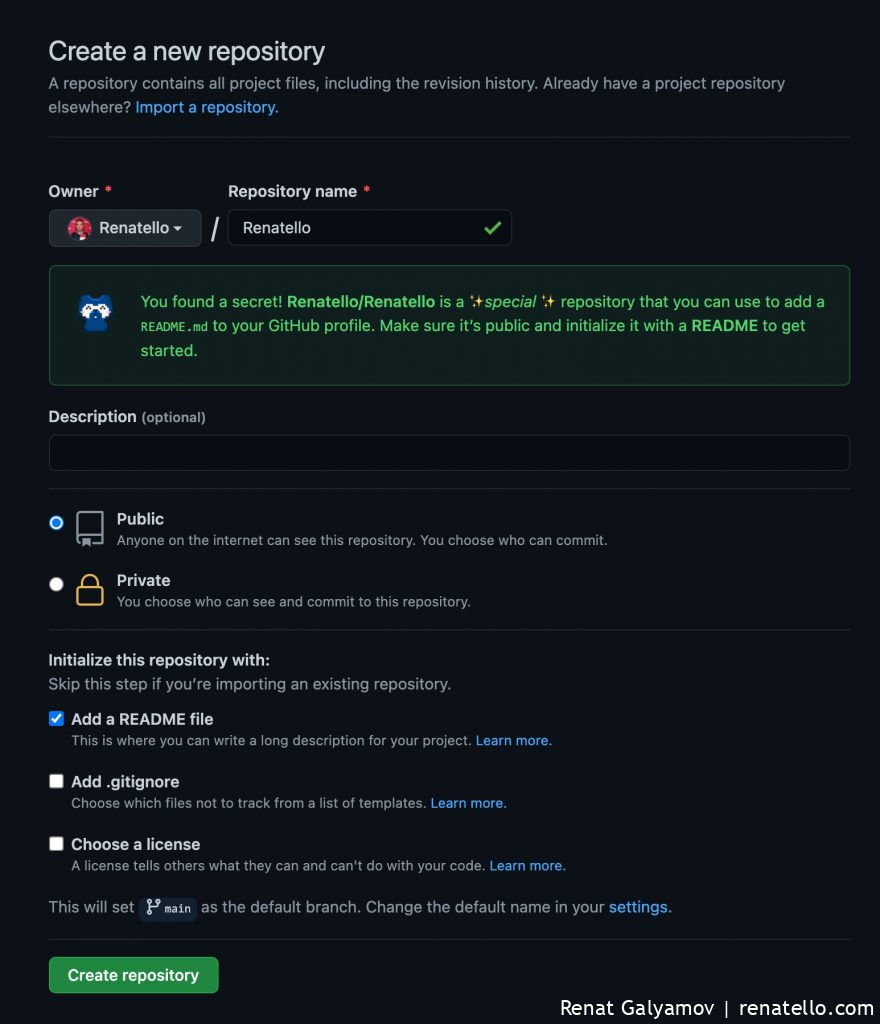Open the Owner dropdown selector
This screenshot has width=880, height=1024.
pos(125,228)
